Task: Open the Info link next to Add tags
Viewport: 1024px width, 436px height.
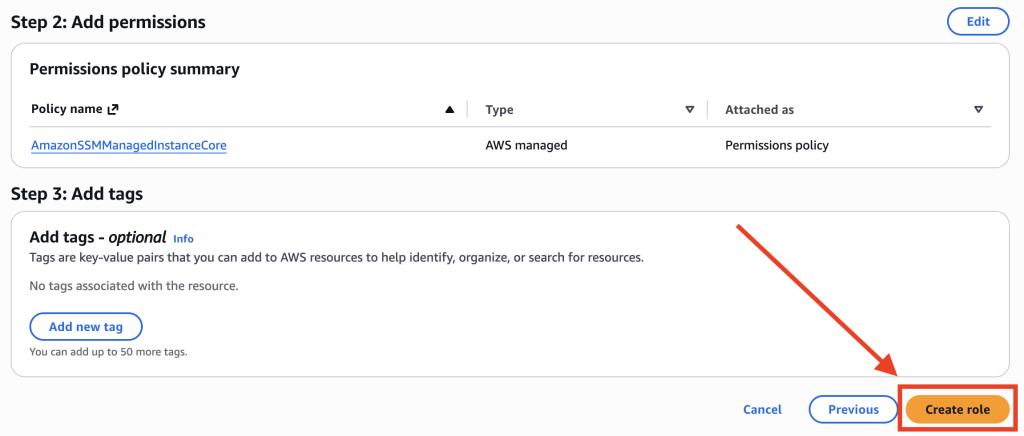Action: (x=184, y=238)
